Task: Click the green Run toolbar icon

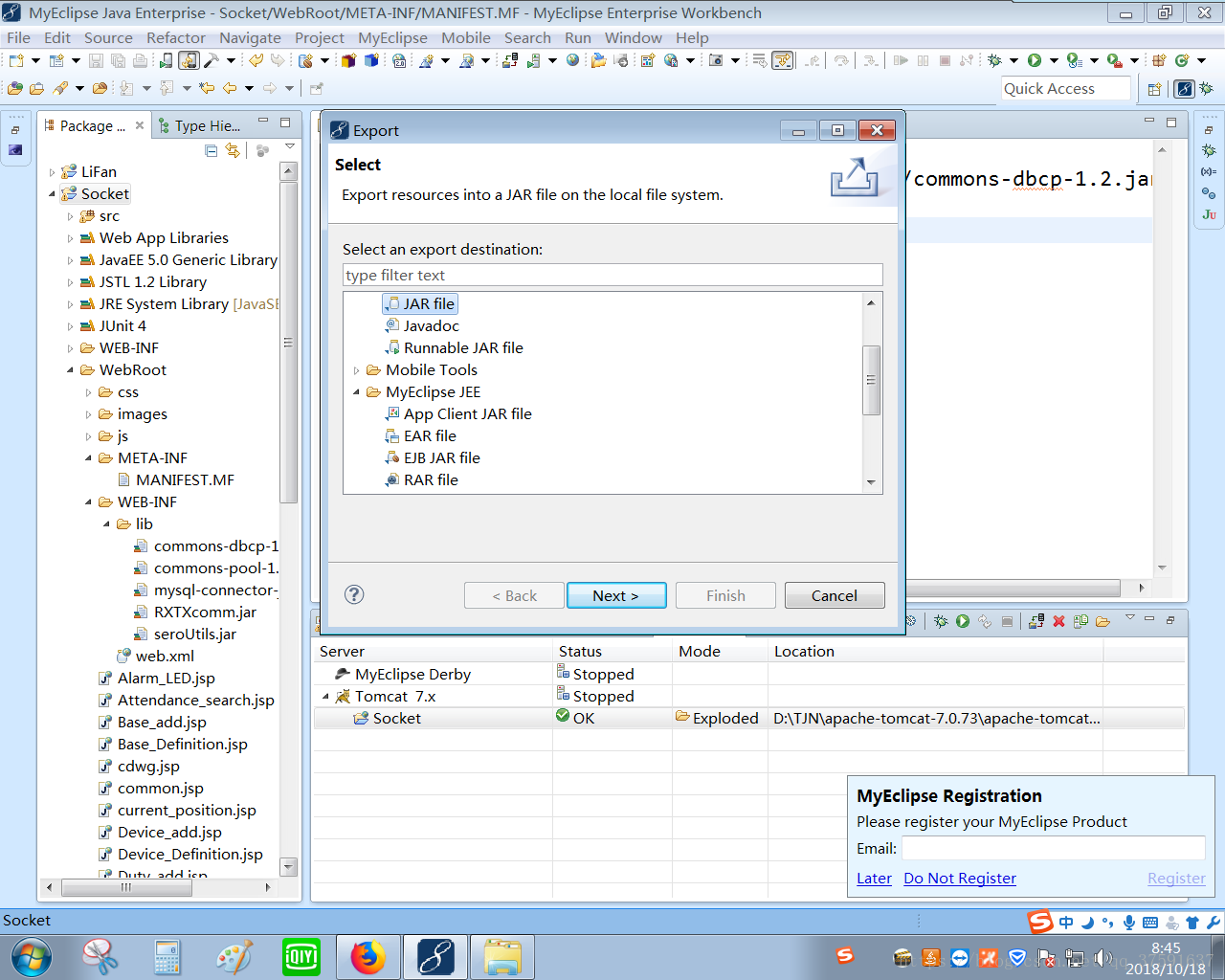Action: tap(1035, 60)
